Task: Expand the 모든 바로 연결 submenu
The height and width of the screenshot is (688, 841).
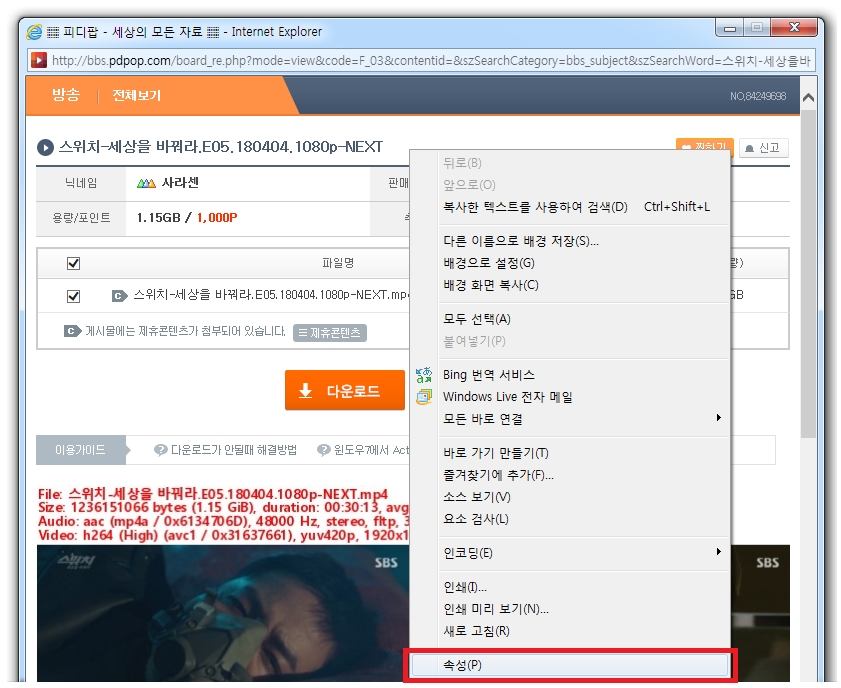Action: [584, 419]
